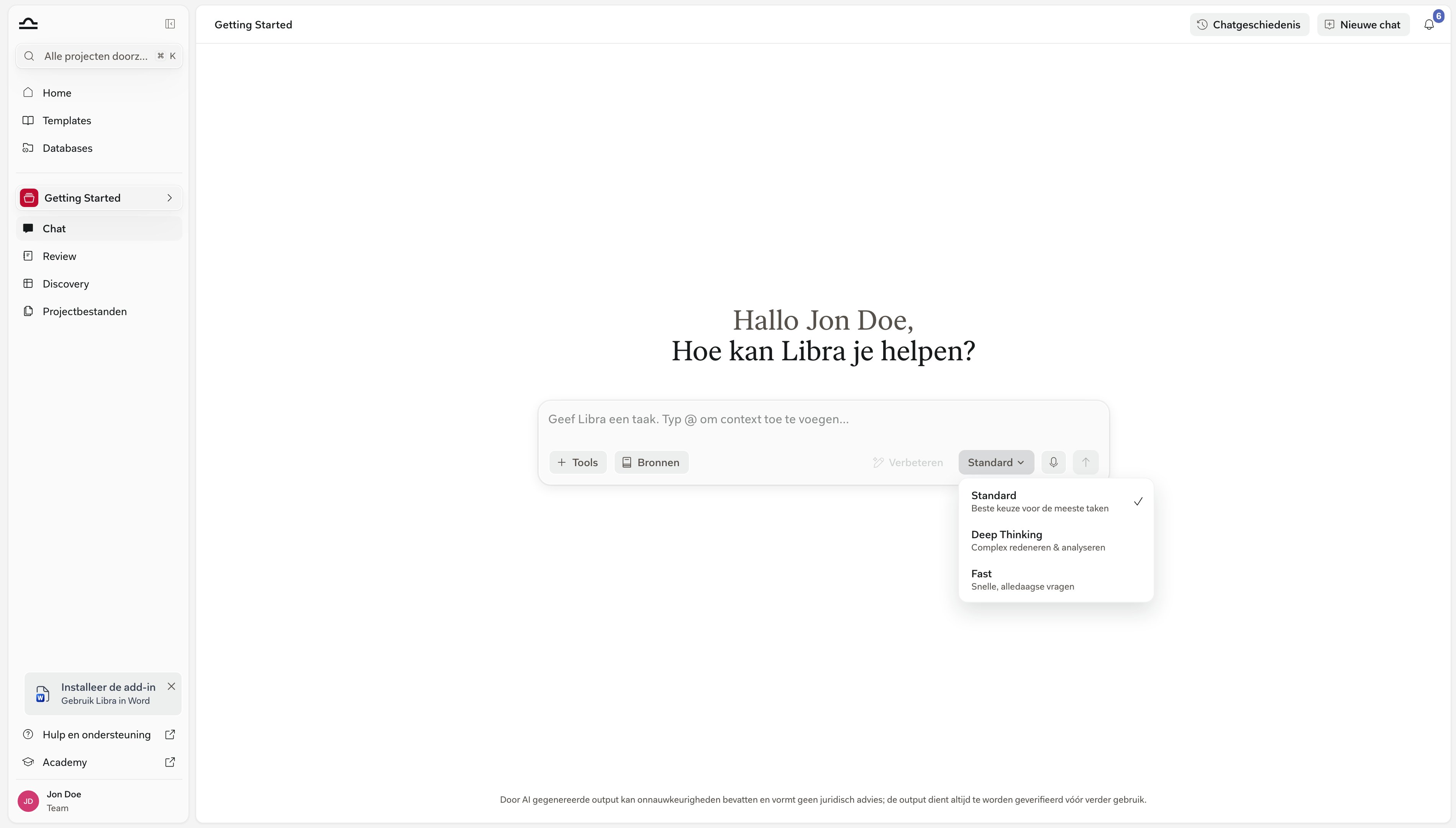Choose the Standard mode option

point(1056,501)
